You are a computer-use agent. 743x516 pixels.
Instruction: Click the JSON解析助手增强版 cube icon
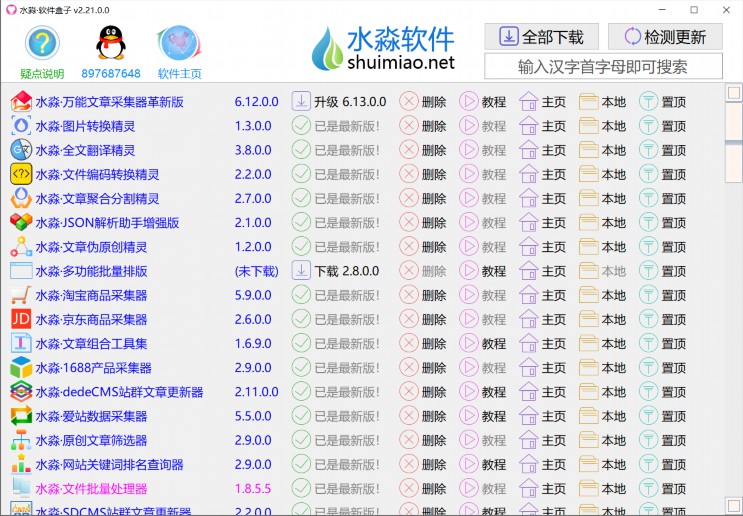[x=21, y=223]
